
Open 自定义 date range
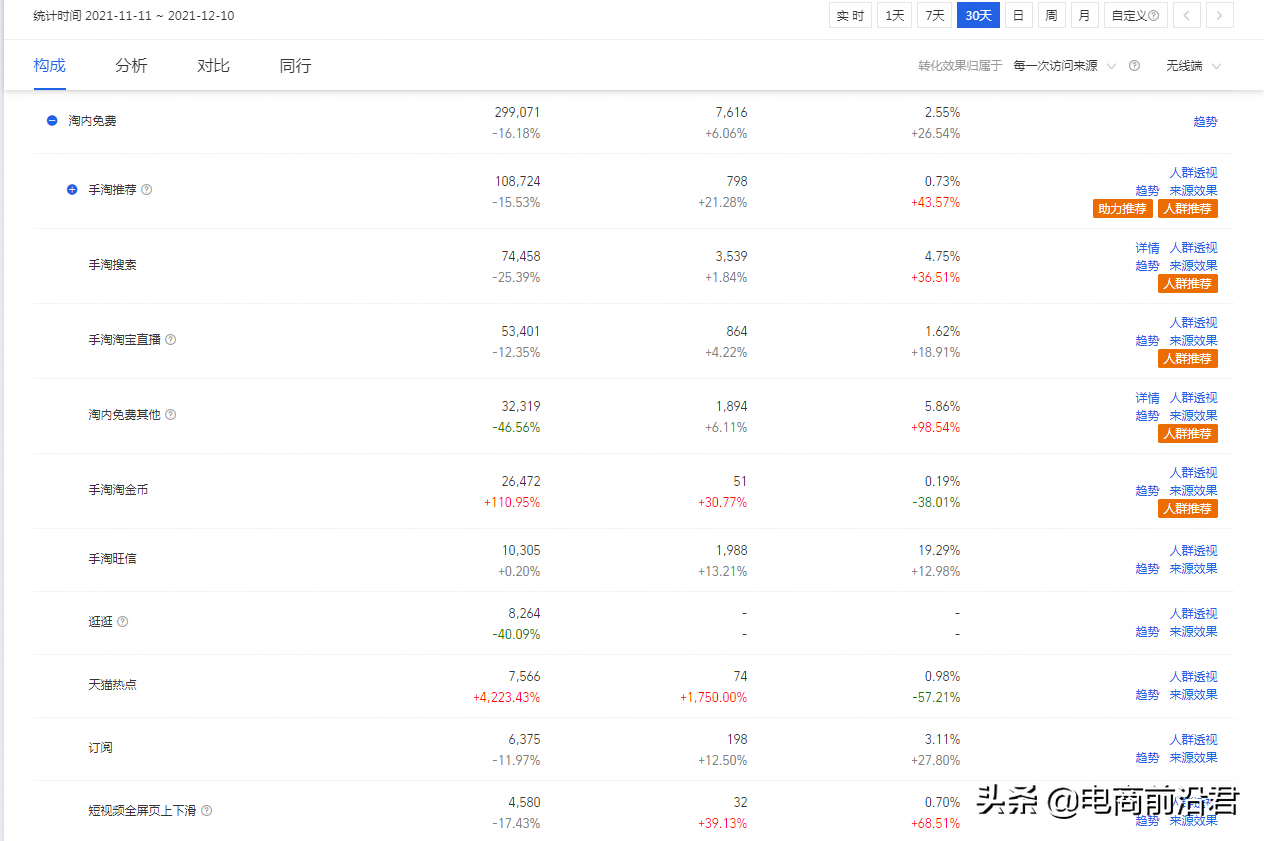click(1135, 16)
